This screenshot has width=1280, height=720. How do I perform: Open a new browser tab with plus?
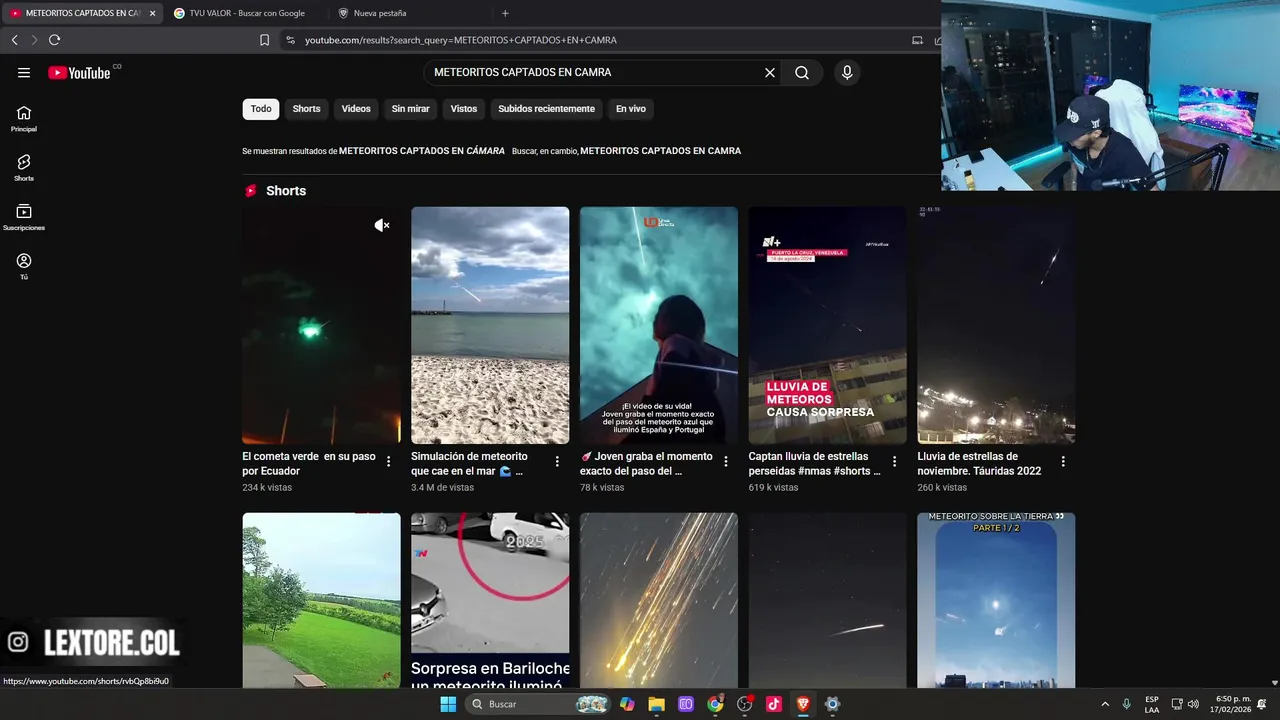[505, 13]
